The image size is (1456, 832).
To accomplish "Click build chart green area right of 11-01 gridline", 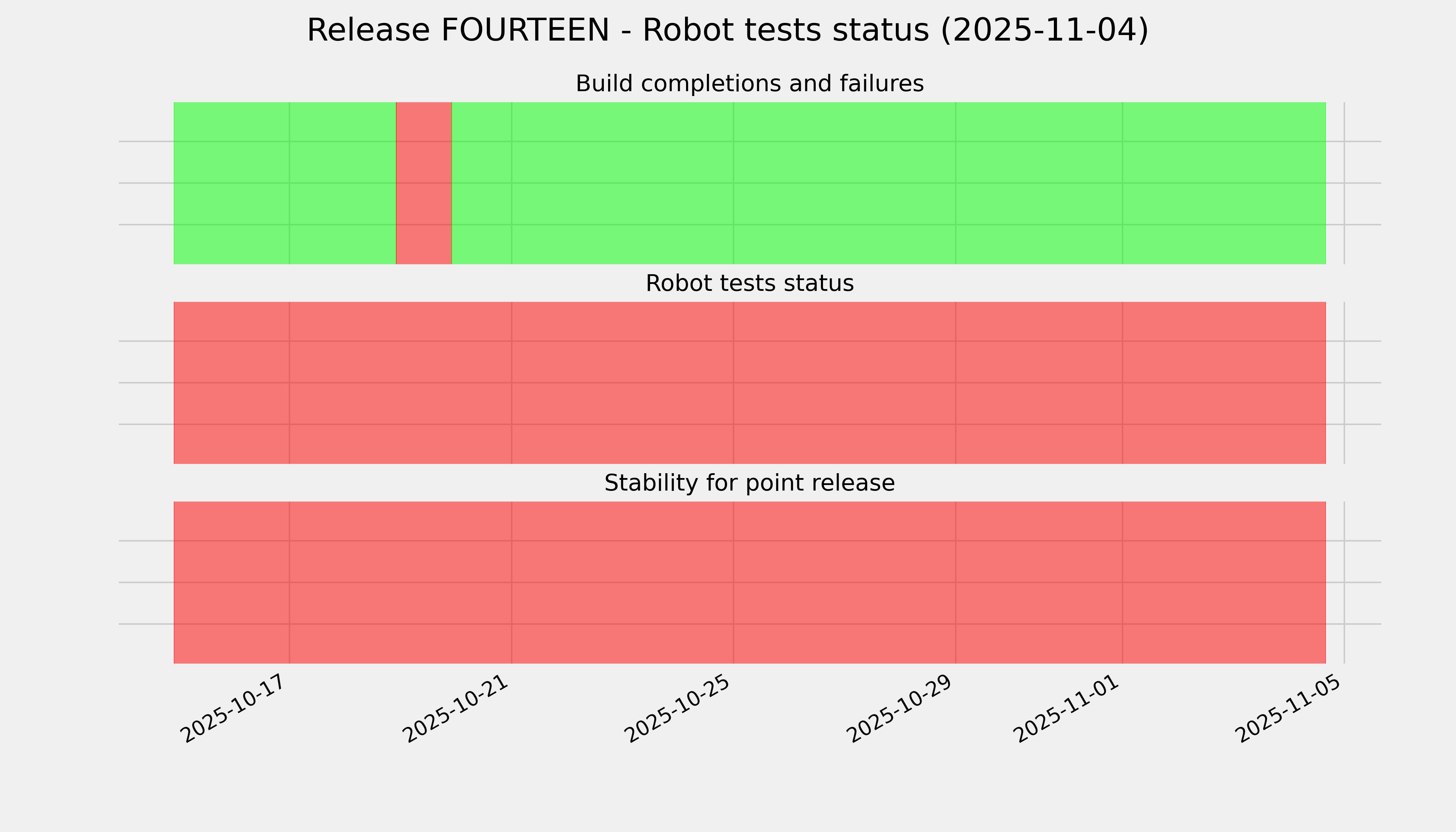I will (1223, 183).
